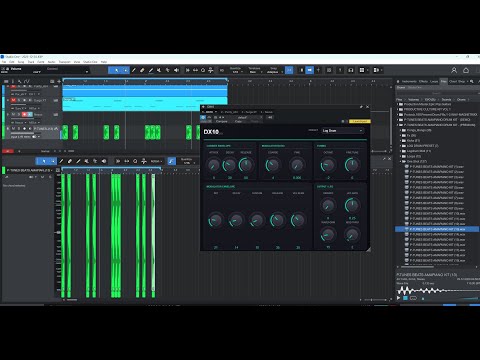Open the Song menu
Viewport: 480px width, 360px height.
coord(21,62)
